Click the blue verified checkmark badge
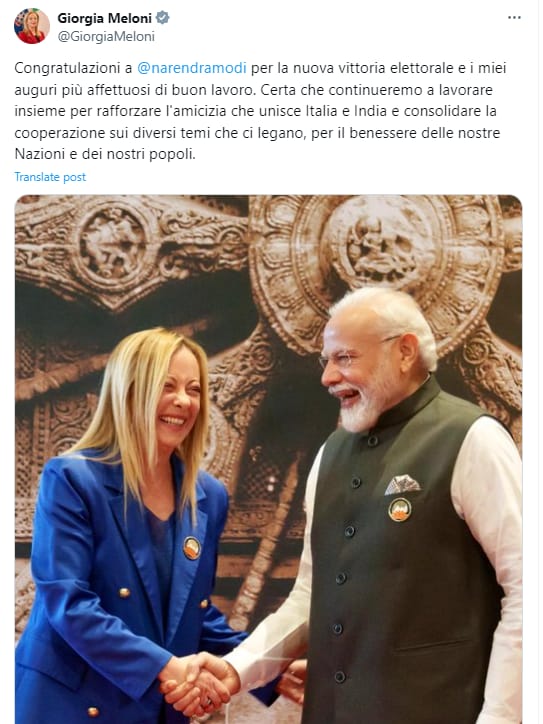 tap(163, 18)
